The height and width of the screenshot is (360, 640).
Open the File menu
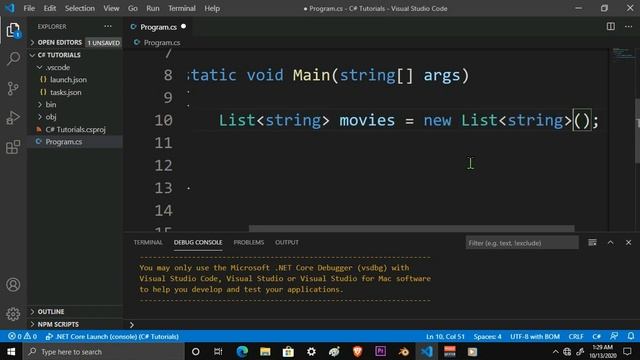pos(29,8)
